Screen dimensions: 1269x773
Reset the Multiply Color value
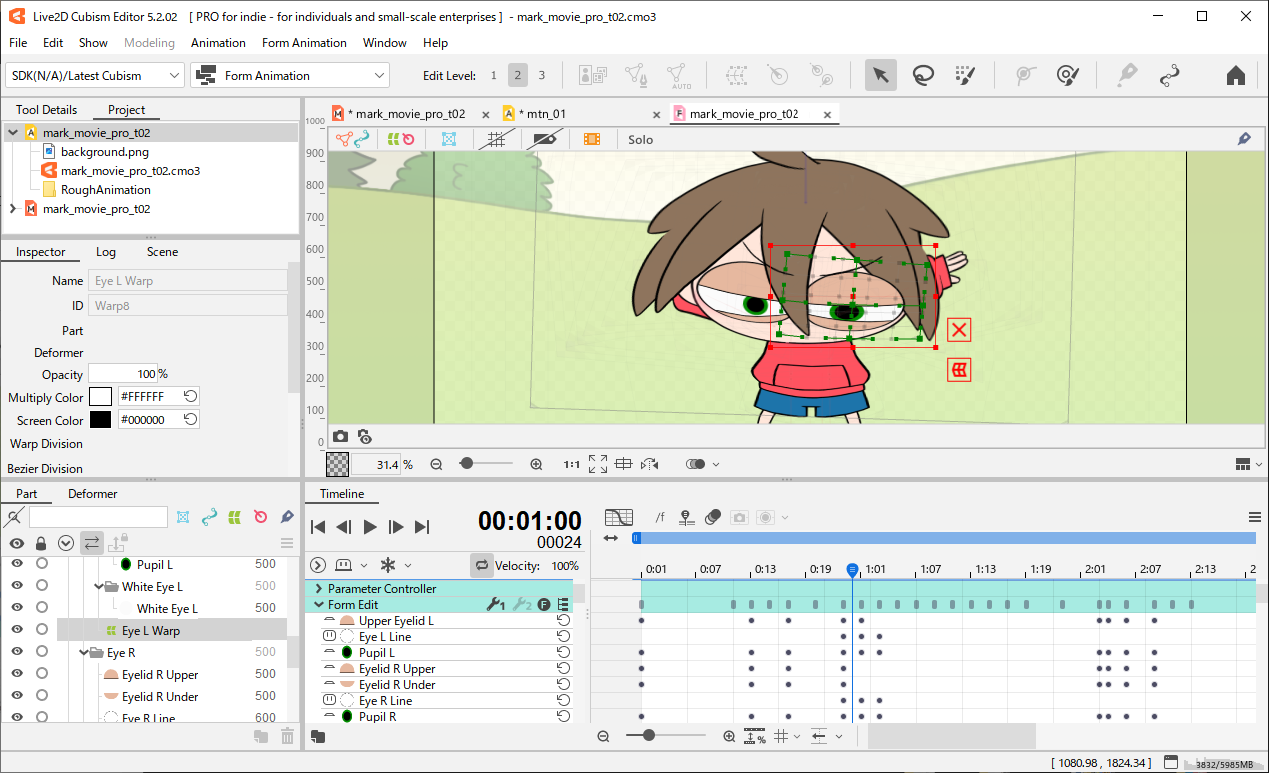pyautogui.click(x=190, y=397)
